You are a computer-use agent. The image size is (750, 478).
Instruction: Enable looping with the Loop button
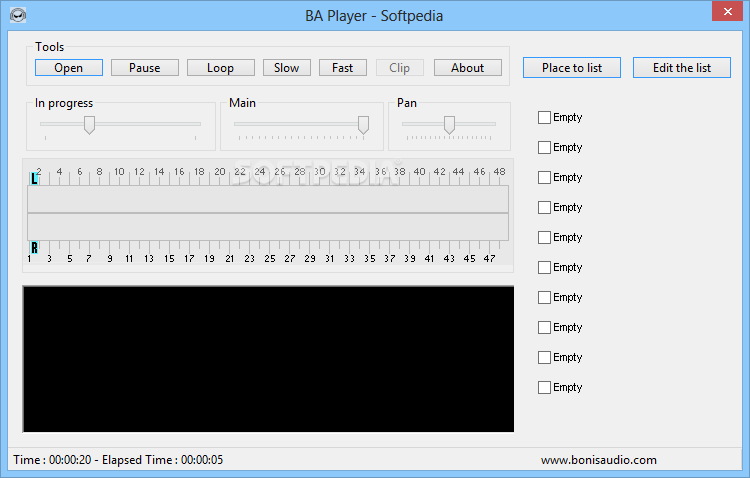click(x=221, y=67)
